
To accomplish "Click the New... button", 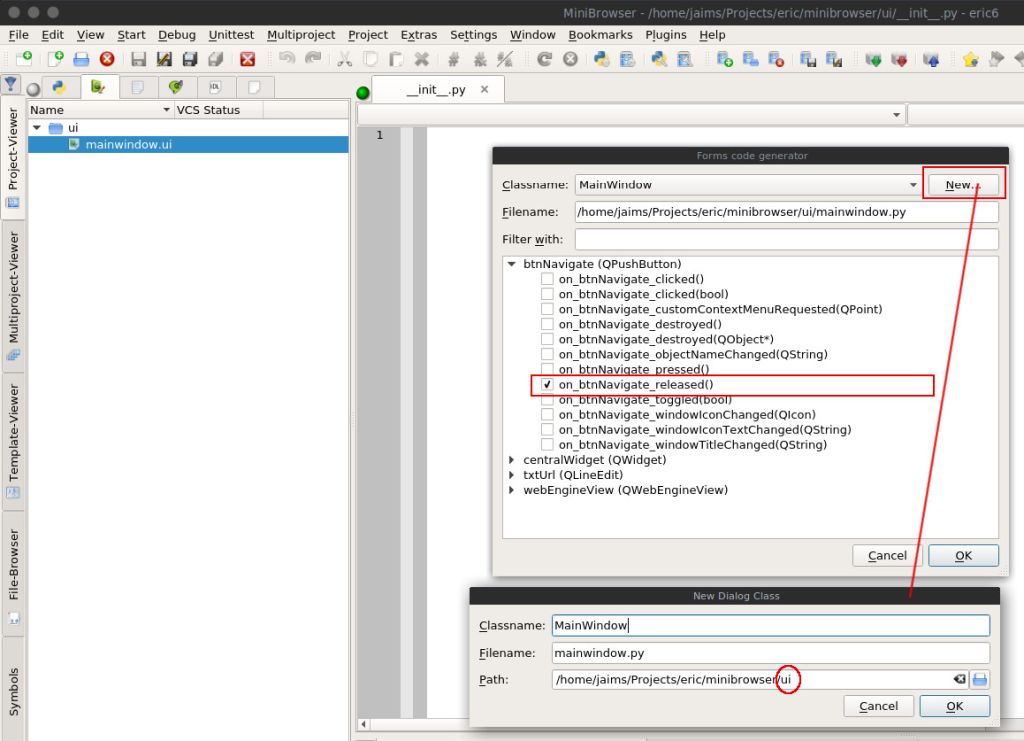I will 963,185.
